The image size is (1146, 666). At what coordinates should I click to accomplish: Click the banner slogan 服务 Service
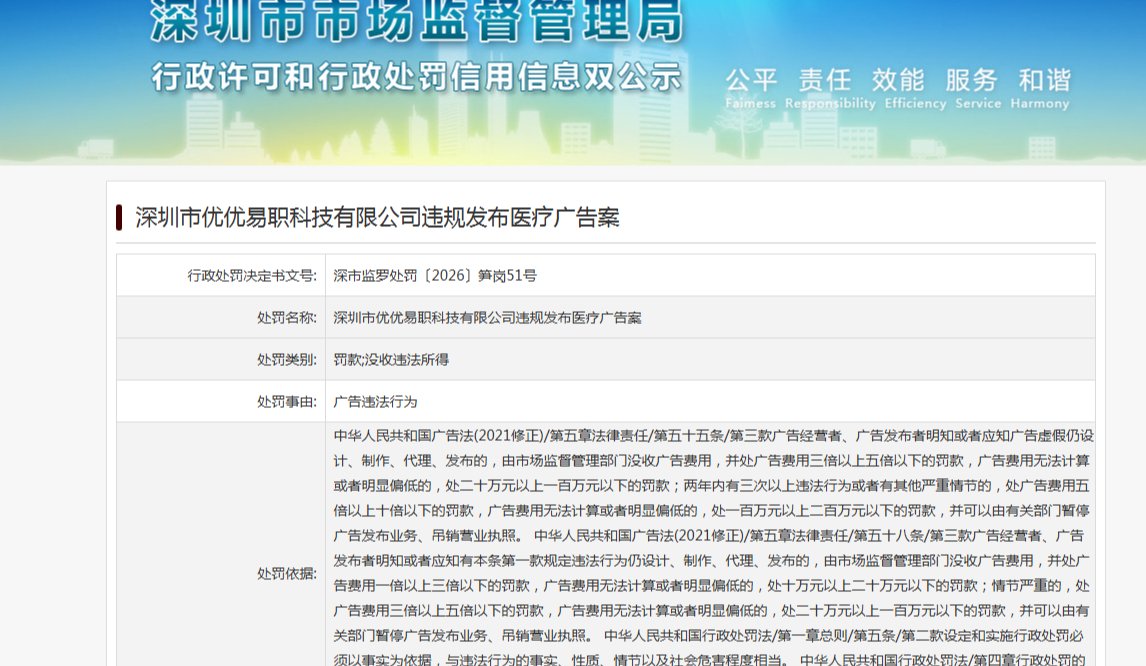(x=977, y=89)
